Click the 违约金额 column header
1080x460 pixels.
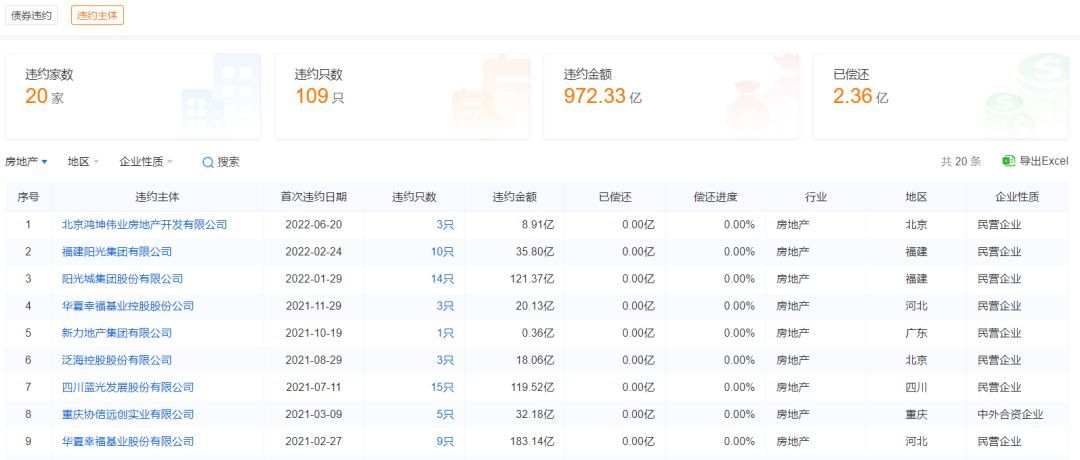pos(515,197)
